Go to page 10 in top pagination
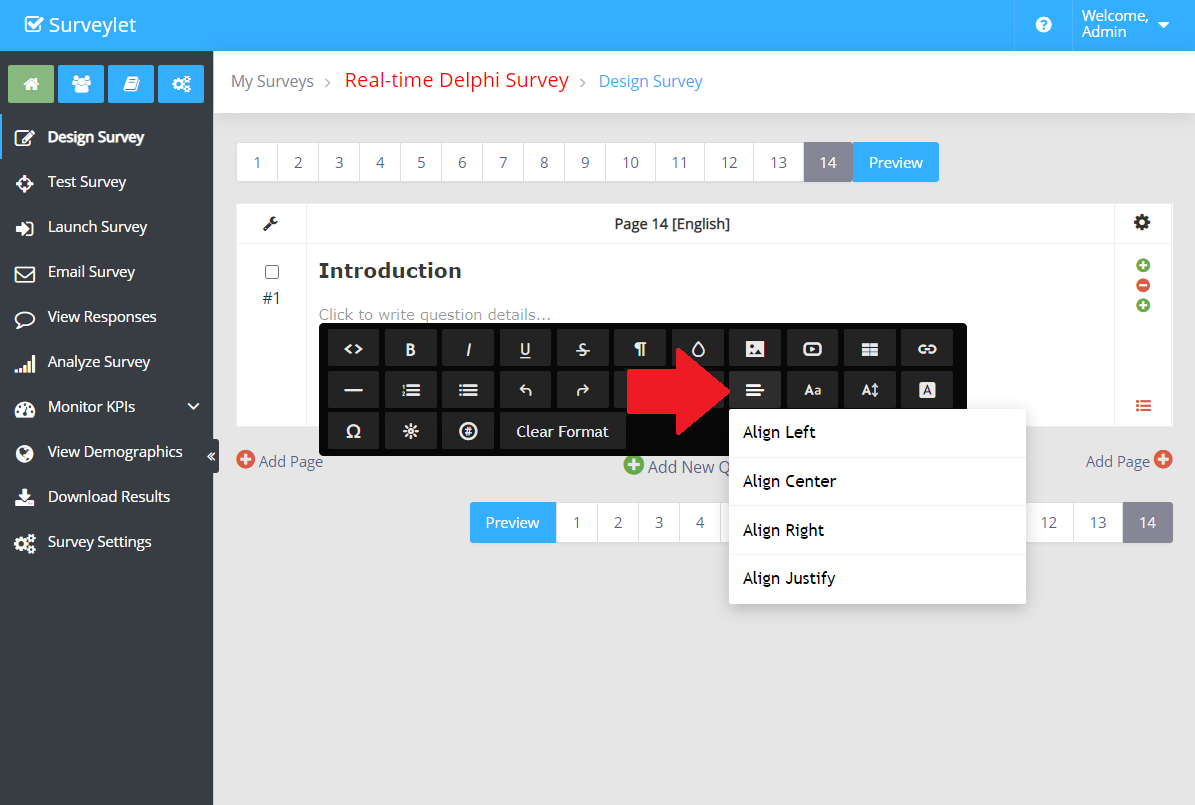Image resolution: width=1195 pixels, height=805 pixels. click(630, 162)
